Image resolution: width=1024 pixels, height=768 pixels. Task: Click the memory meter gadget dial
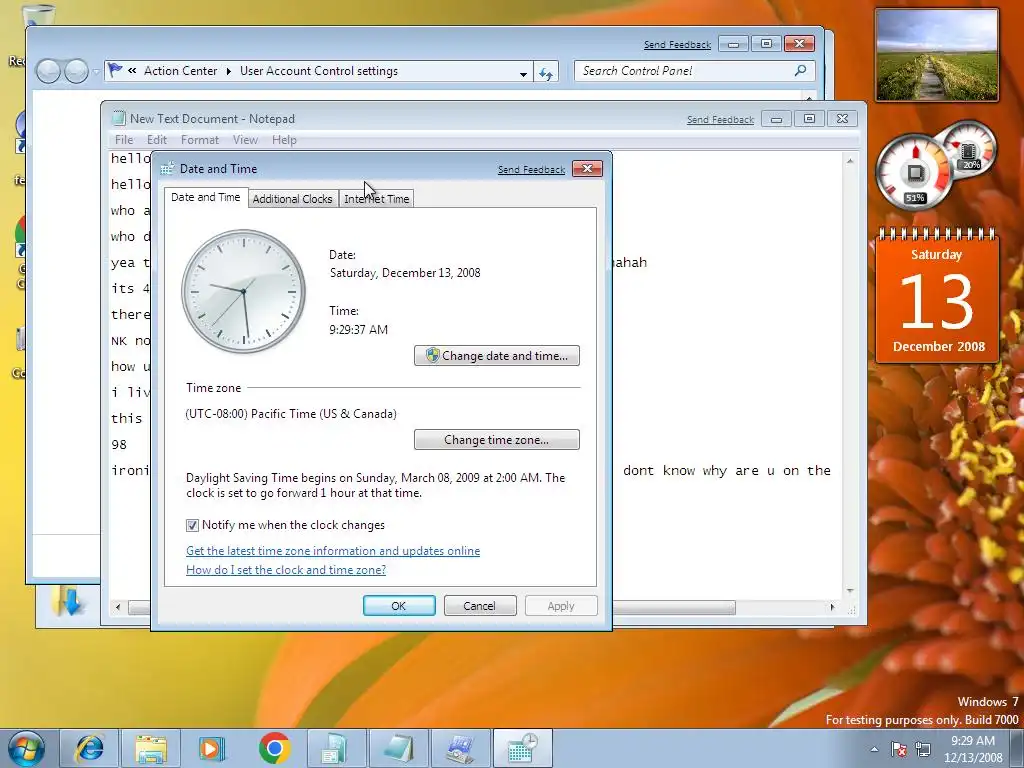coord(969,148)
